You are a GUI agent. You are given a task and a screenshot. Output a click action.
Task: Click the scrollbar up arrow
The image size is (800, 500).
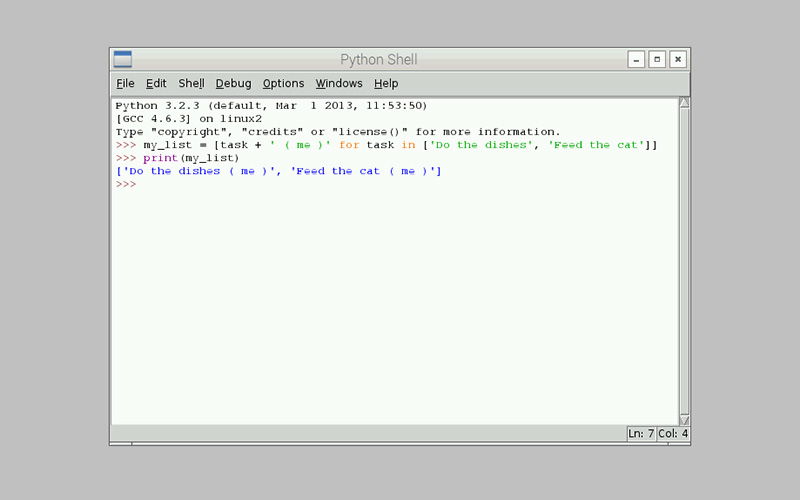point(685,103)
